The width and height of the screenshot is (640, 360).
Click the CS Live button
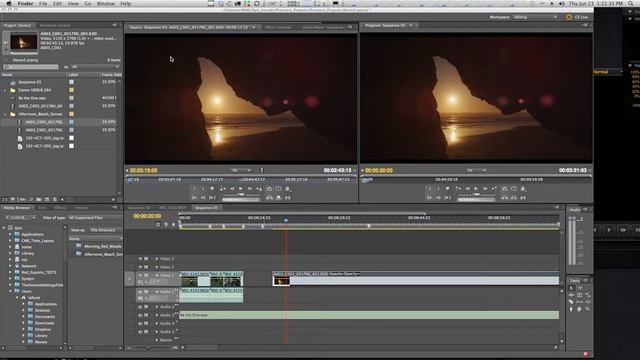[x=578, y=17]
